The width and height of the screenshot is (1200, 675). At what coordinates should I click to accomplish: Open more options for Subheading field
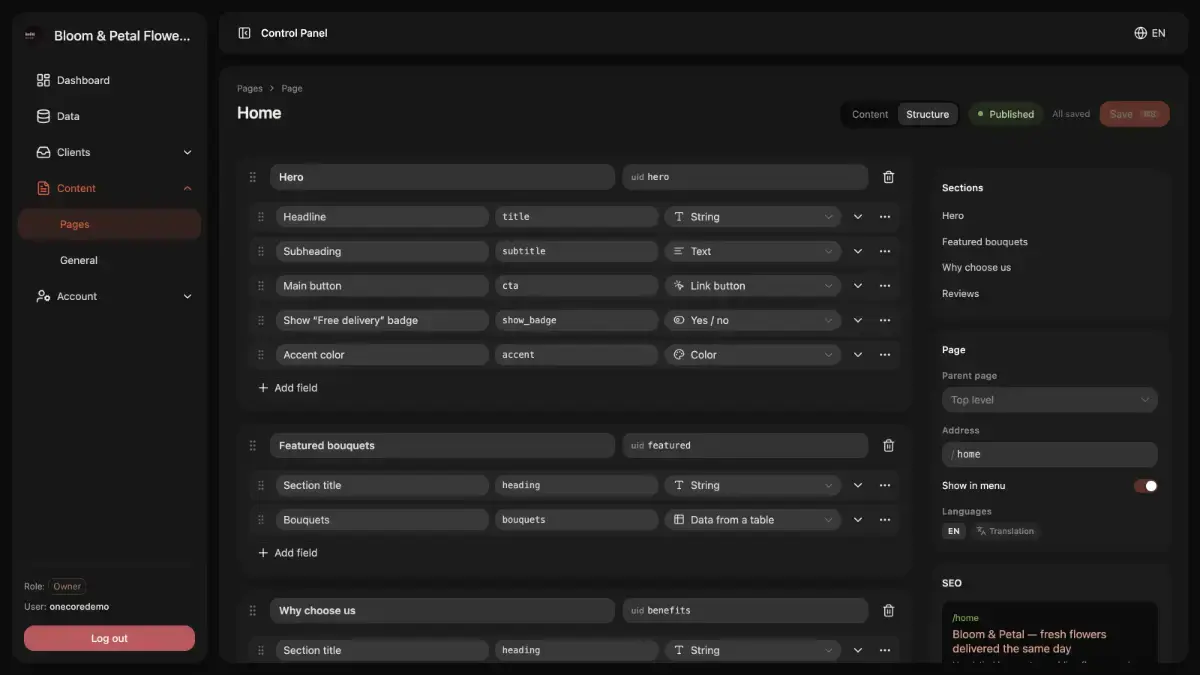(885, 251)
